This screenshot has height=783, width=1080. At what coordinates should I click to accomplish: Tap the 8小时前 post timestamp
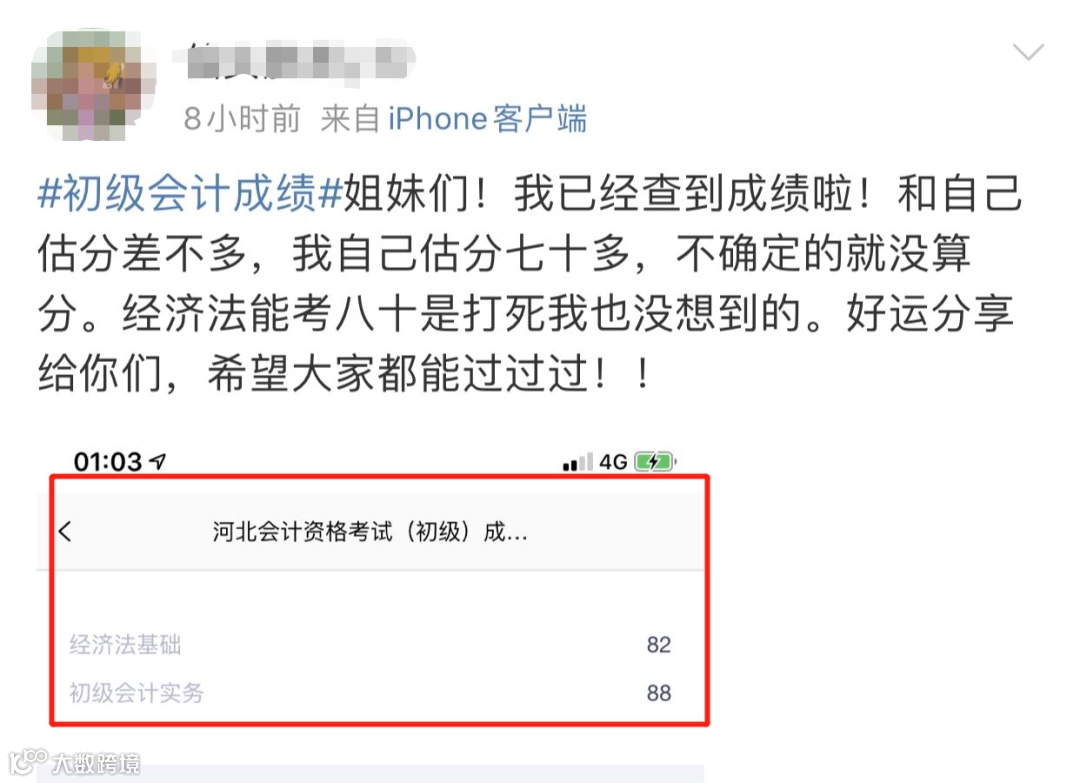pos(242,118)
